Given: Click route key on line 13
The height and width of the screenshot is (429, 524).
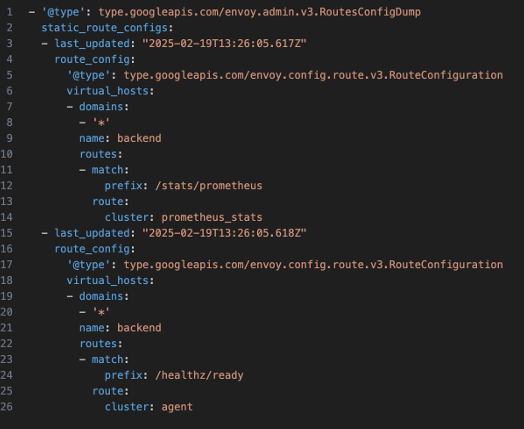Looking at the screenshot, I should (108, 201).
